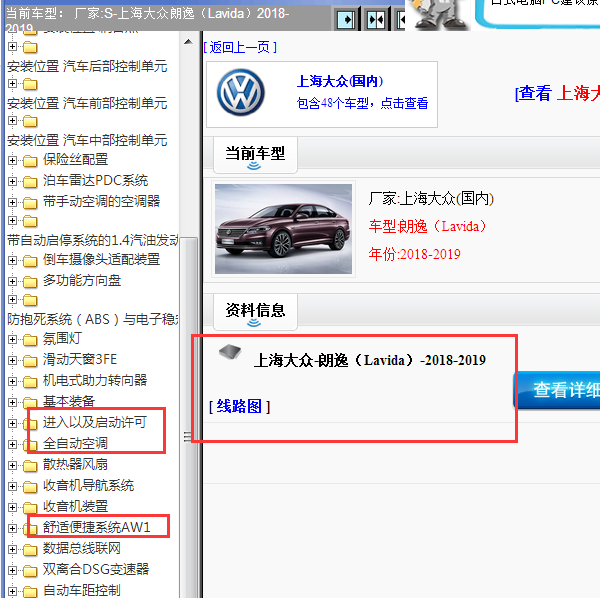Open 安装位置 汽车中部控制单元 entry
The width and height of the screenshot is (600, 598).
87,140
